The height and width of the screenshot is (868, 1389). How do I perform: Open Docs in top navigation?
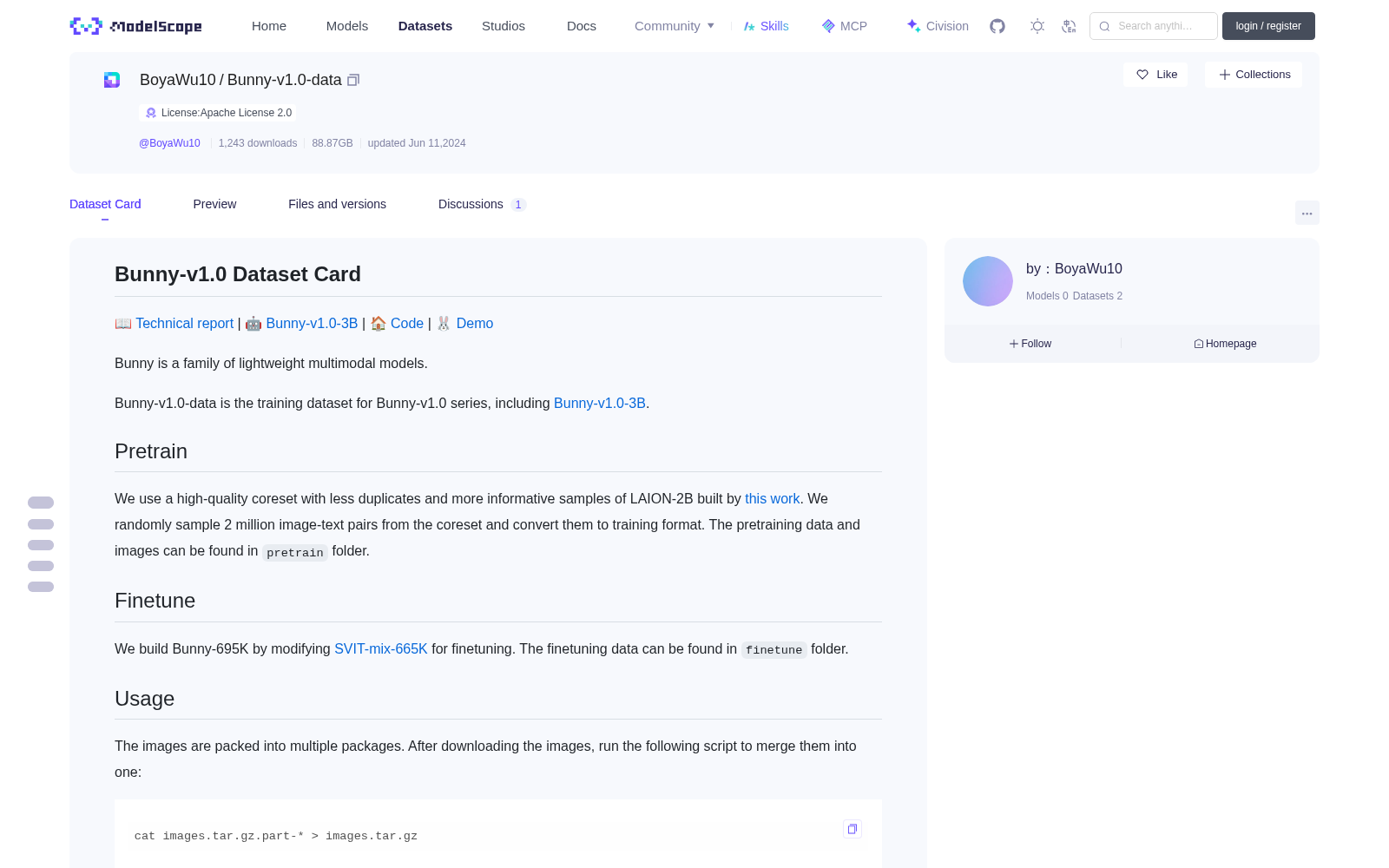click(582, 26)
